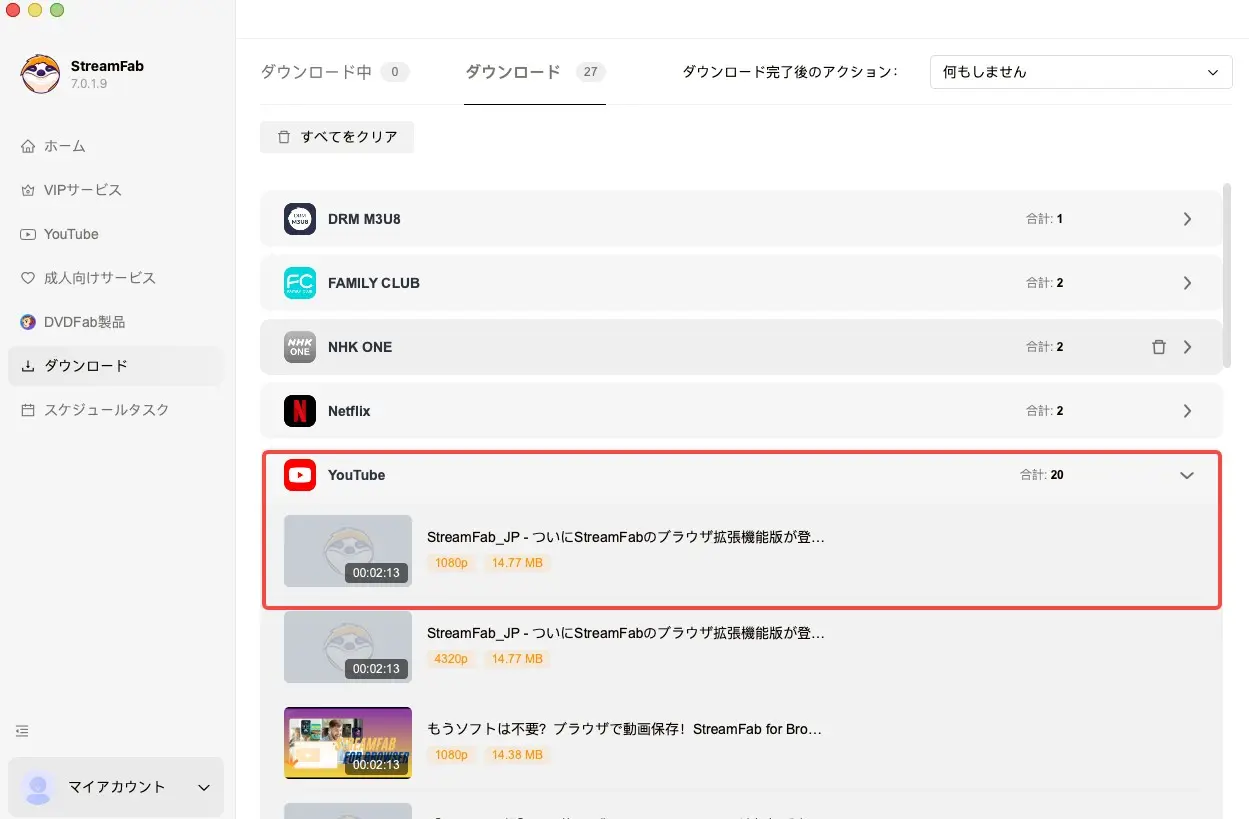Screen dimensions: 1249x819
Task: Click the 0 badge on ダウンロード中 tab
Action: [x=395, y=72]
